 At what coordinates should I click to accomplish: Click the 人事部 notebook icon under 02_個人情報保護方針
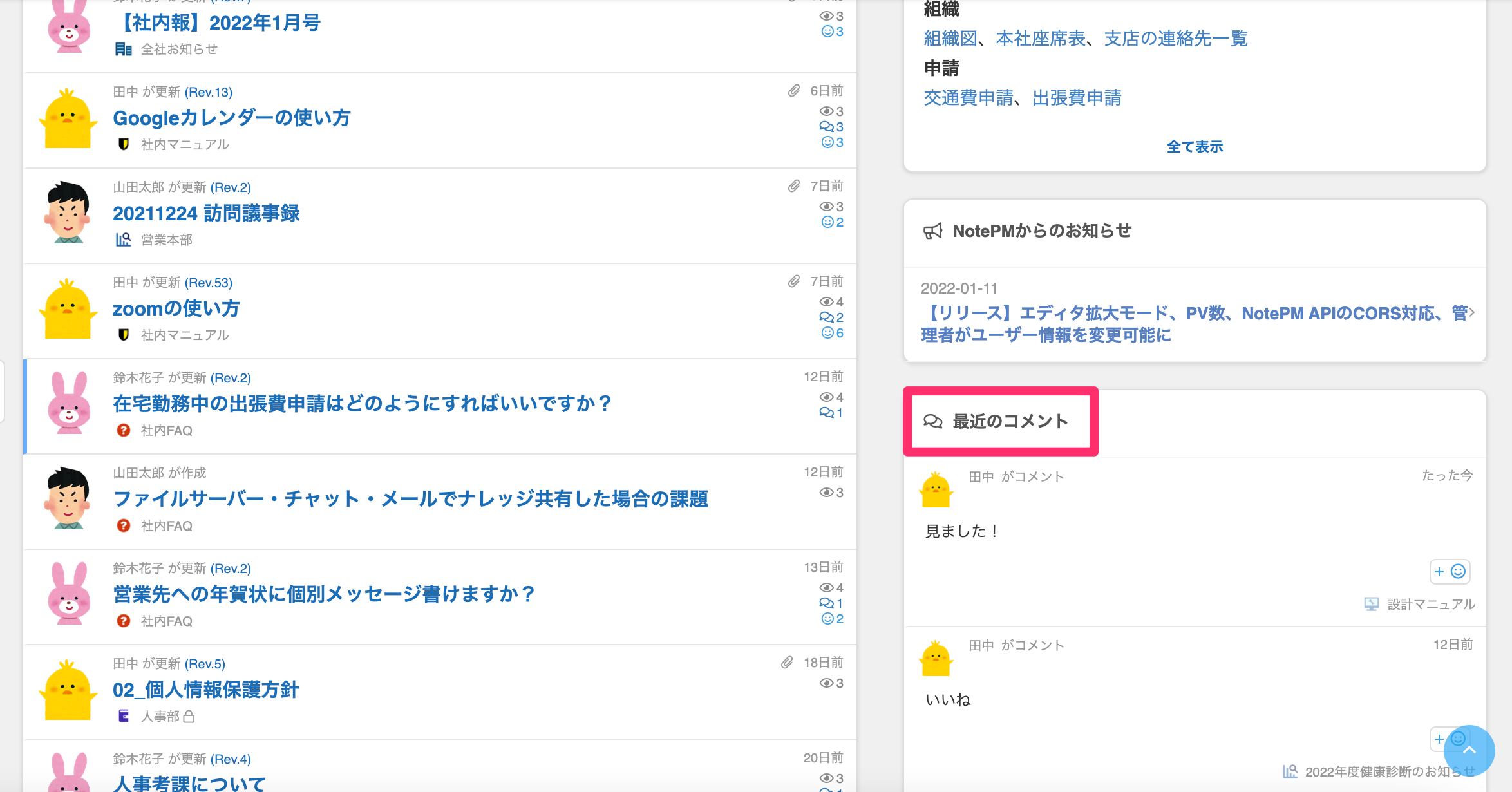click(122, 716)
